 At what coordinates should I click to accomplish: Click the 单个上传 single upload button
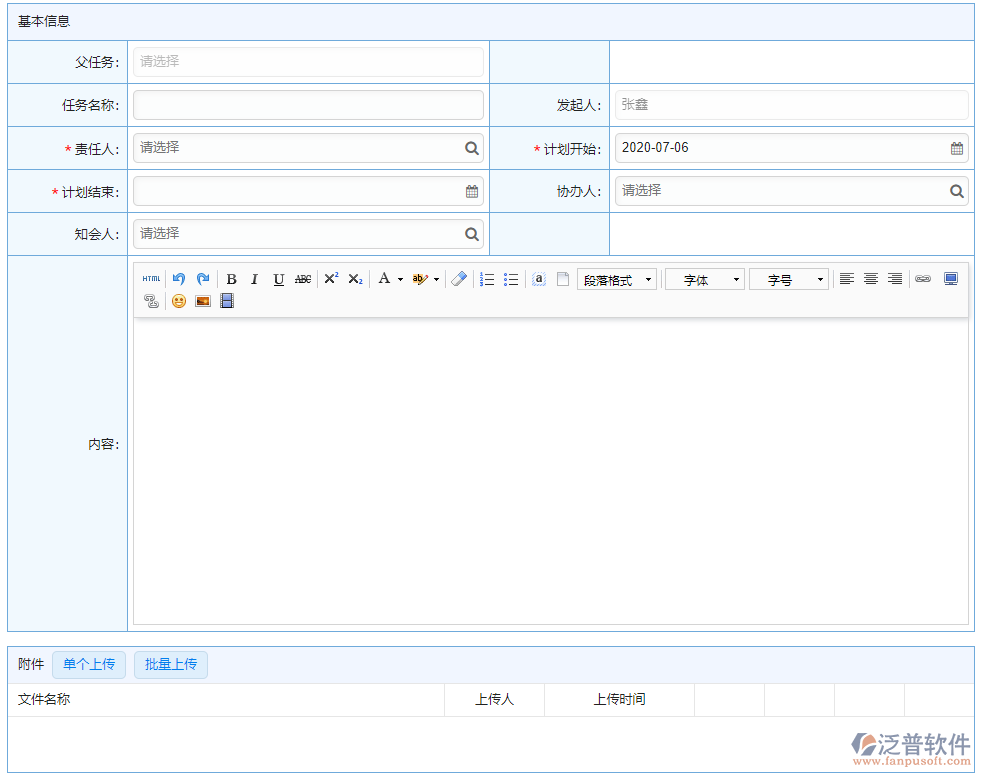pos(89,664)
